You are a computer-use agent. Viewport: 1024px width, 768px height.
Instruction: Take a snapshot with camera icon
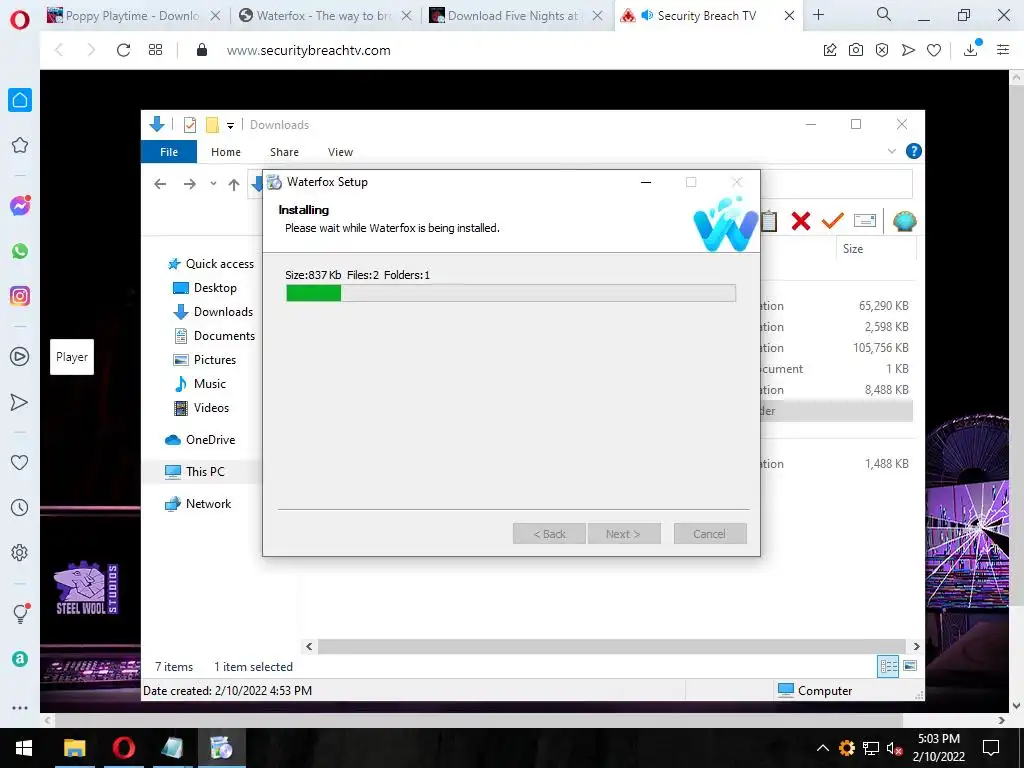856,50
